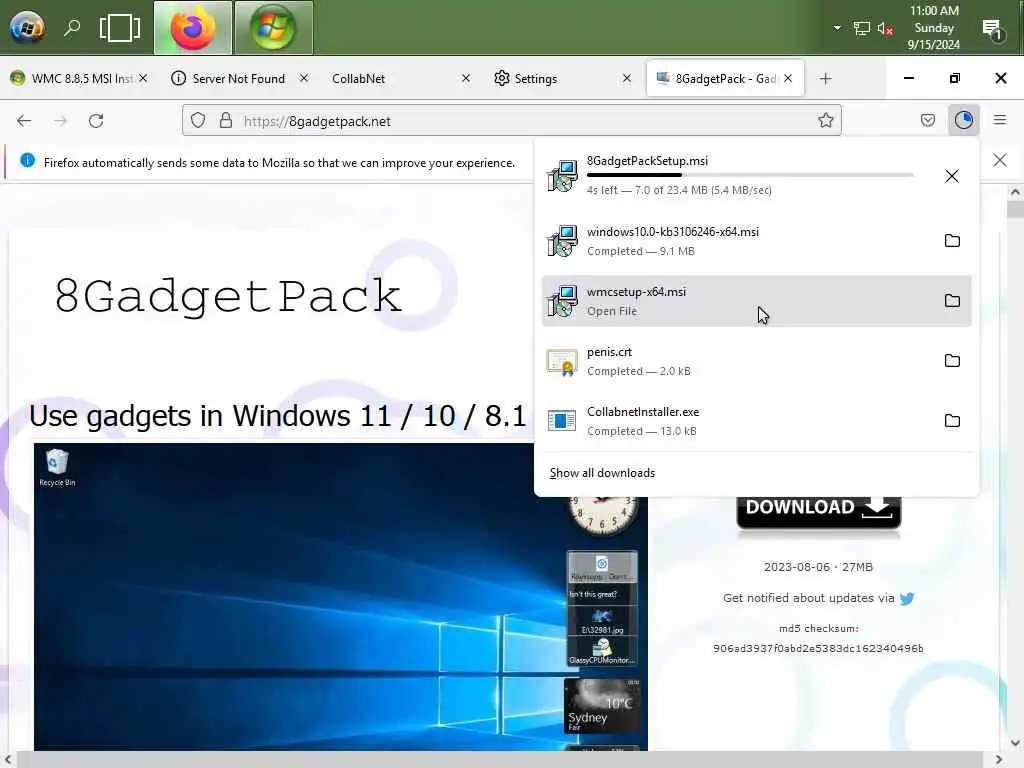Toggle the Downloads panel toolbar button

coord(963,120)
